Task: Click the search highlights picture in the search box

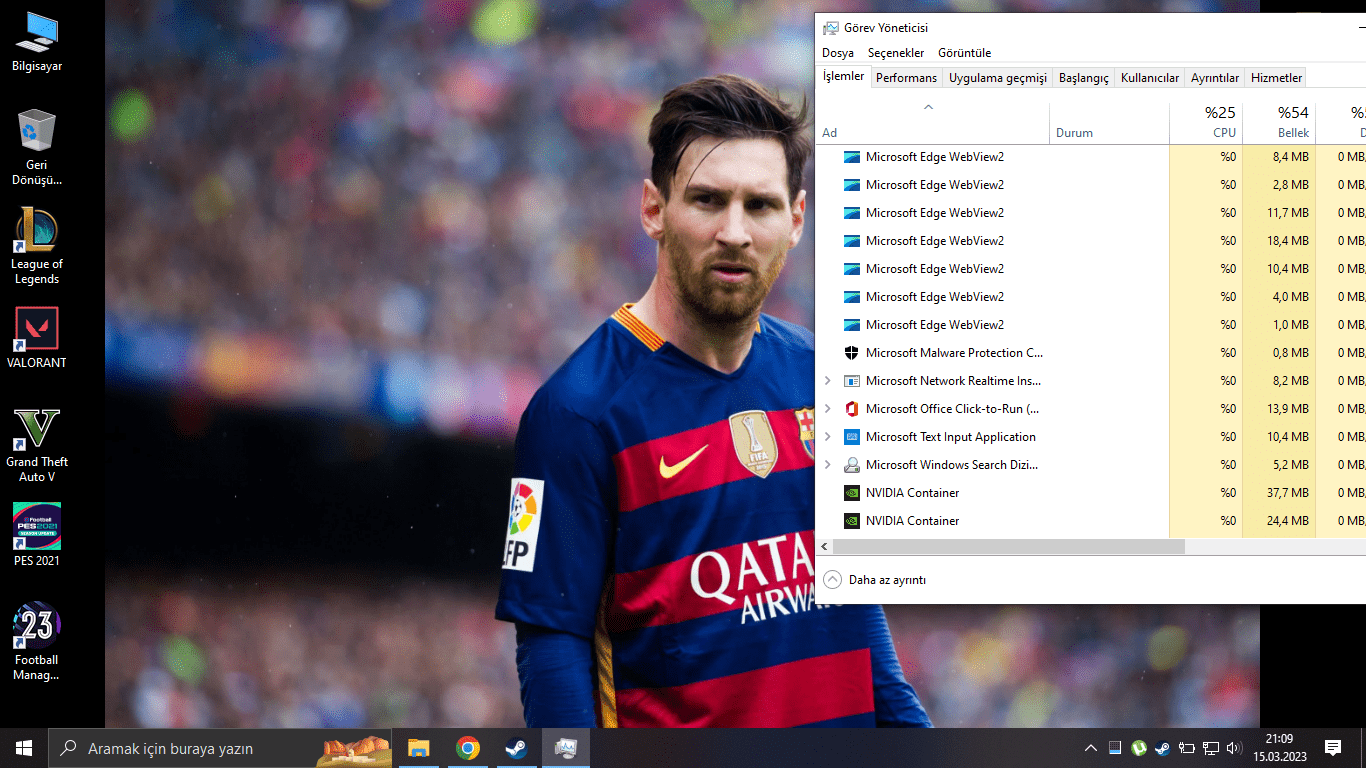Action: (355, 749)
